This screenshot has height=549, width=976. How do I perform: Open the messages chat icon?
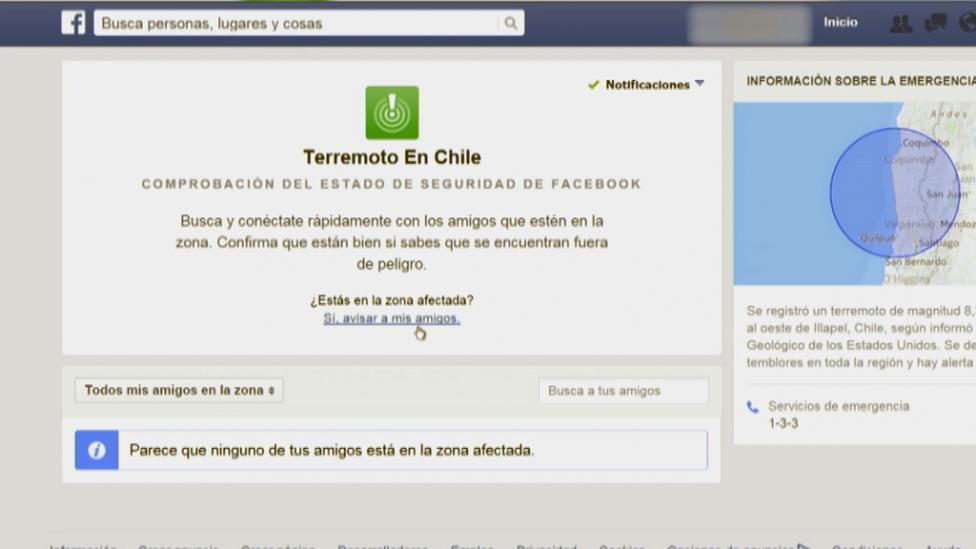coord(935,23)
